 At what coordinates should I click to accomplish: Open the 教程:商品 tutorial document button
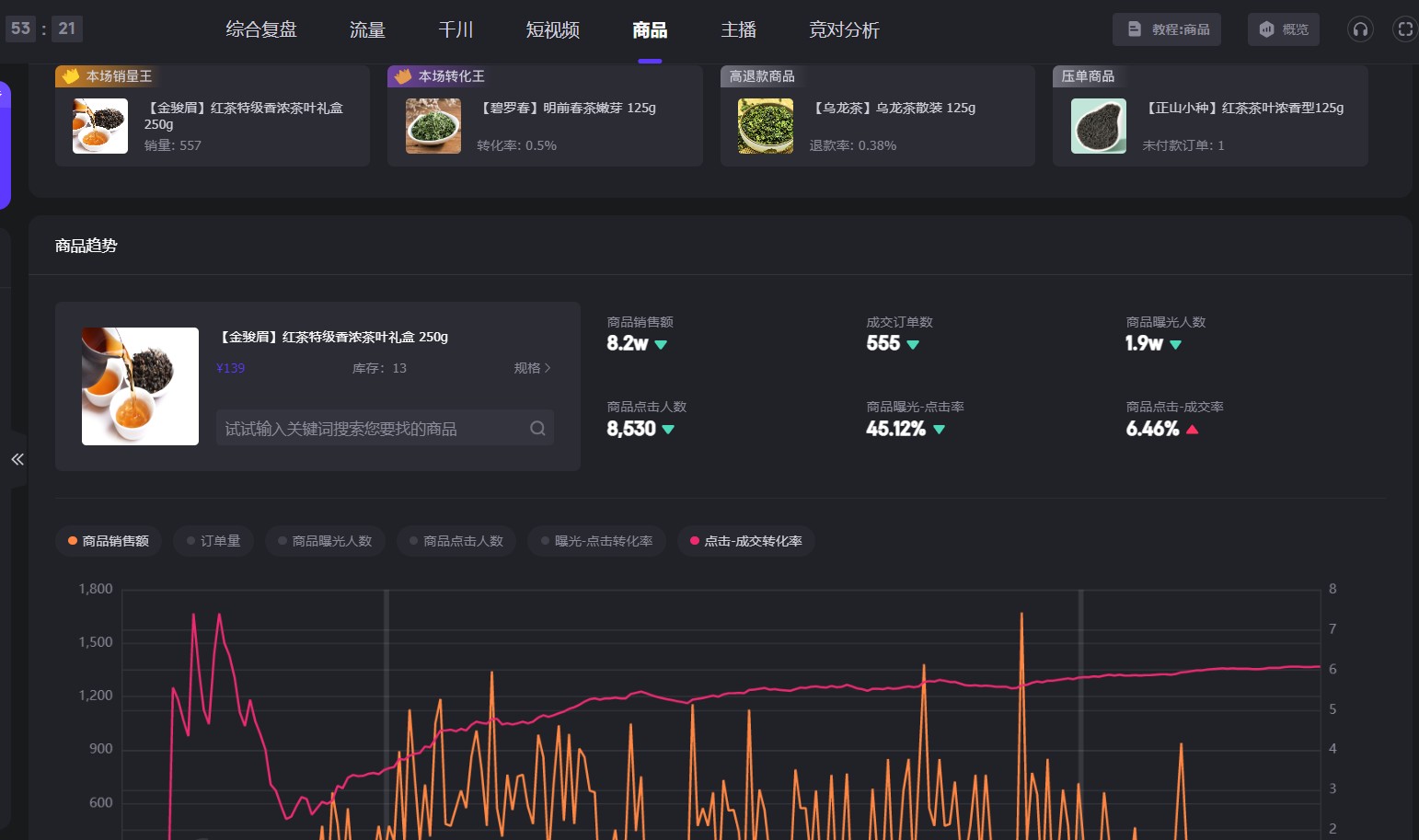point(1167,29)
